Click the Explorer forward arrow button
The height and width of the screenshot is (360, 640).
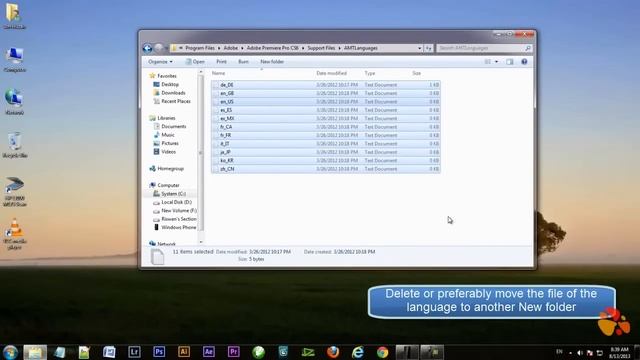point(159,48)
